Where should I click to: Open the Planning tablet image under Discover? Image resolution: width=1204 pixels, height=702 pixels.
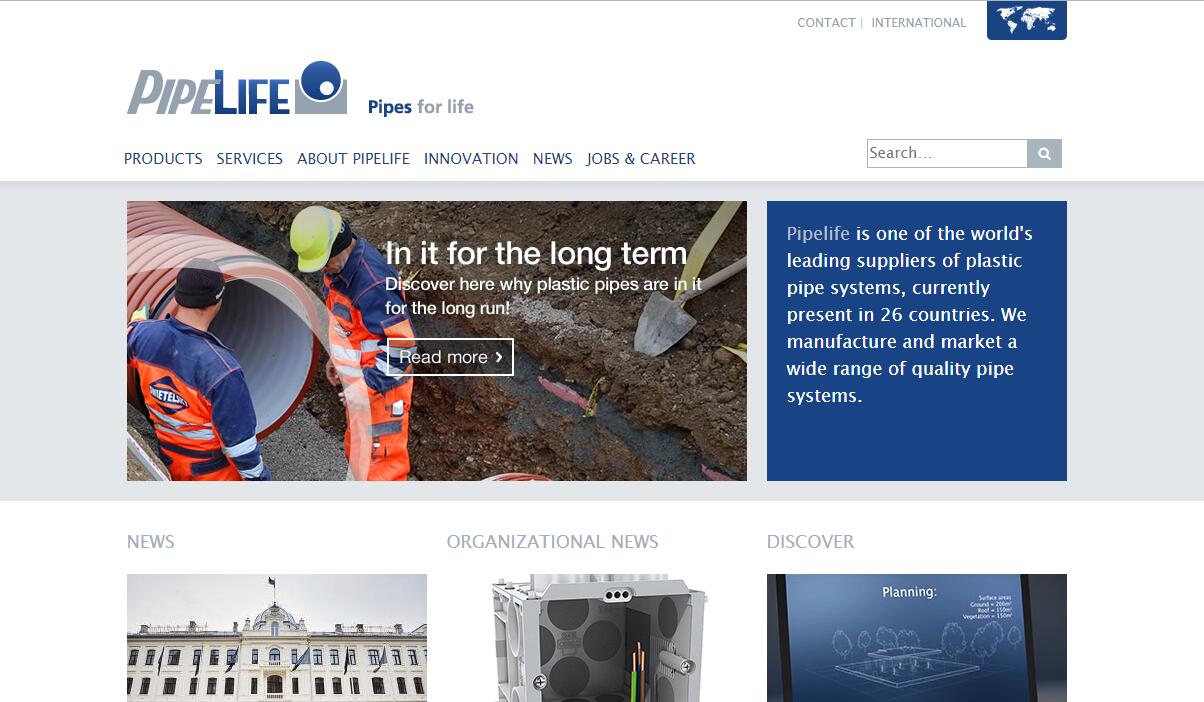(917, 638)
